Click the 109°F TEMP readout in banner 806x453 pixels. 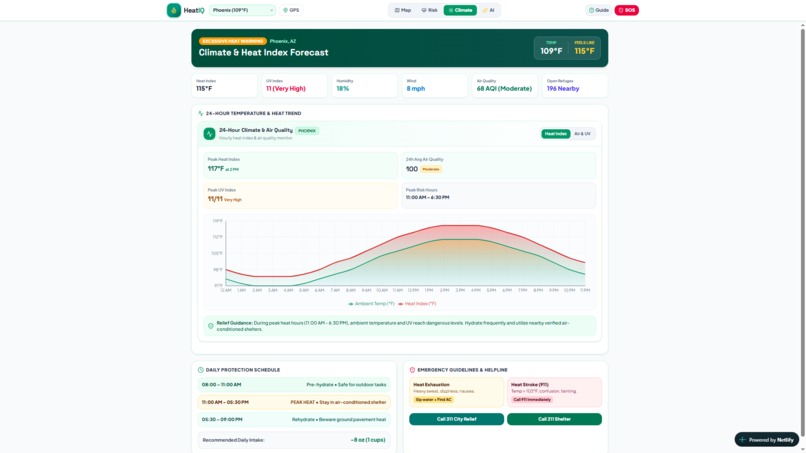tap(551, 48)
